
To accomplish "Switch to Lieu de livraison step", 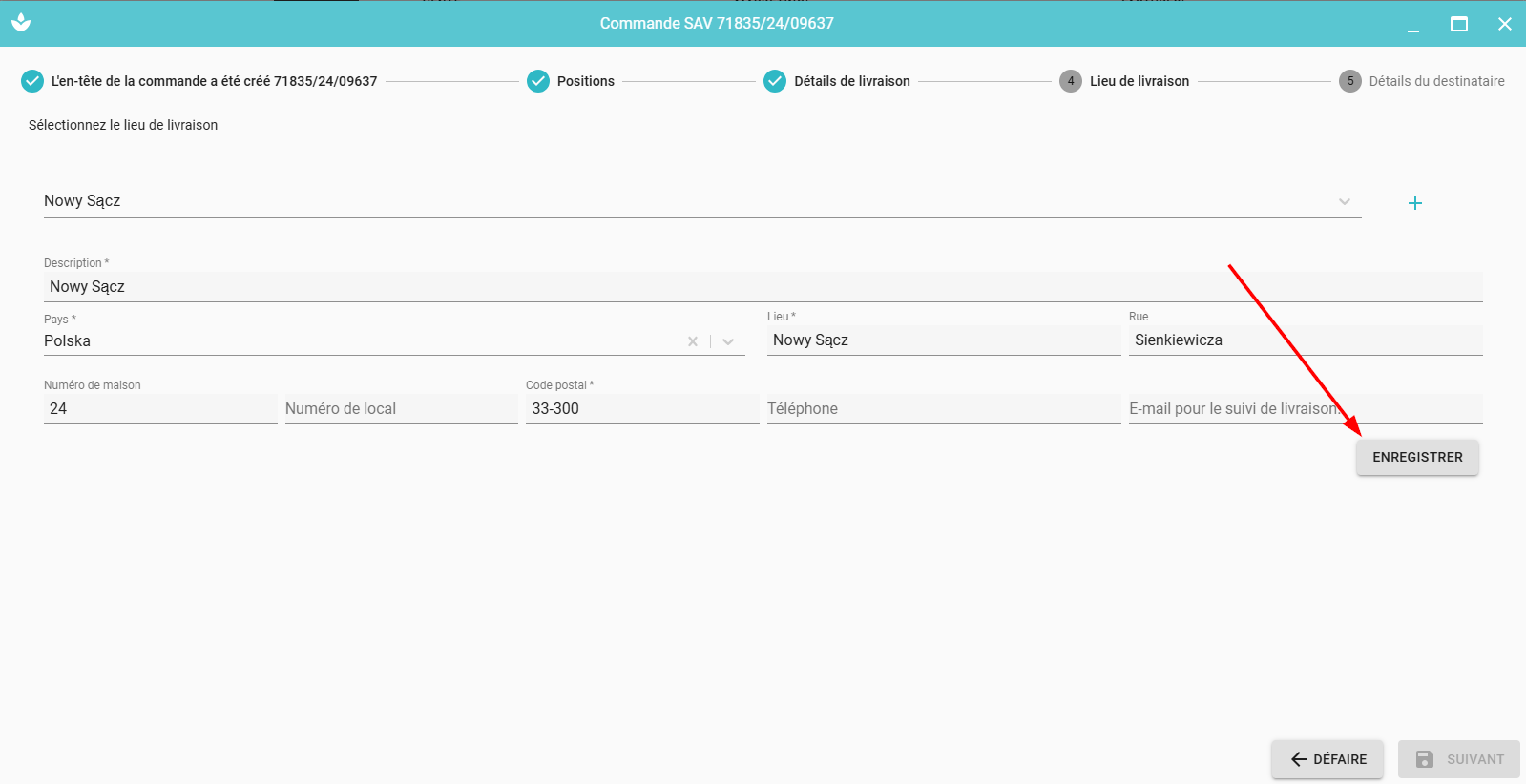I will tap(1139, 81).
